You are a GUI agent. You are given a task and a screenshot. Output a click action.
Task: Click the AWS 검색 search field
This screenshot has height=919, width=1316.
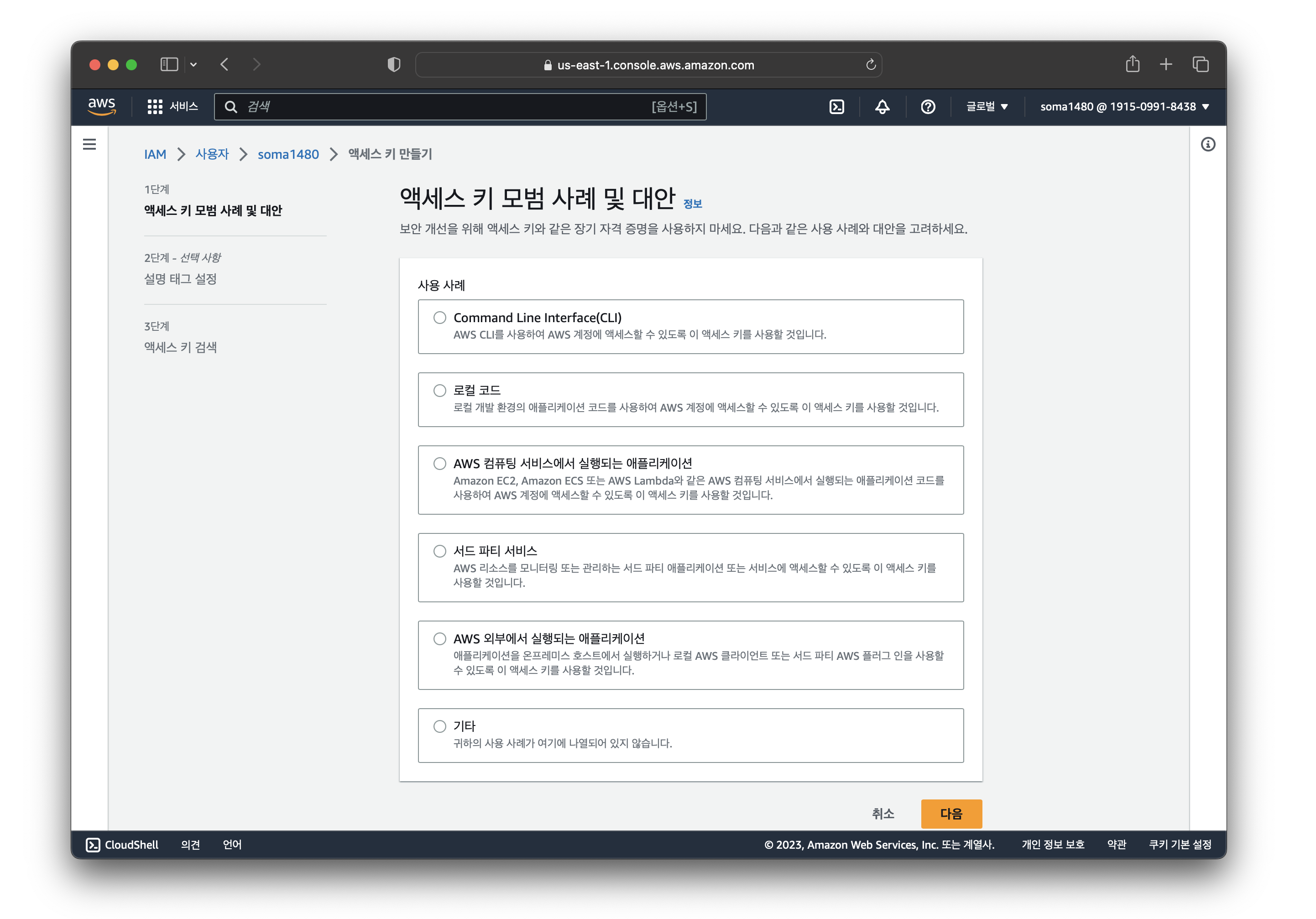(447, 107)
